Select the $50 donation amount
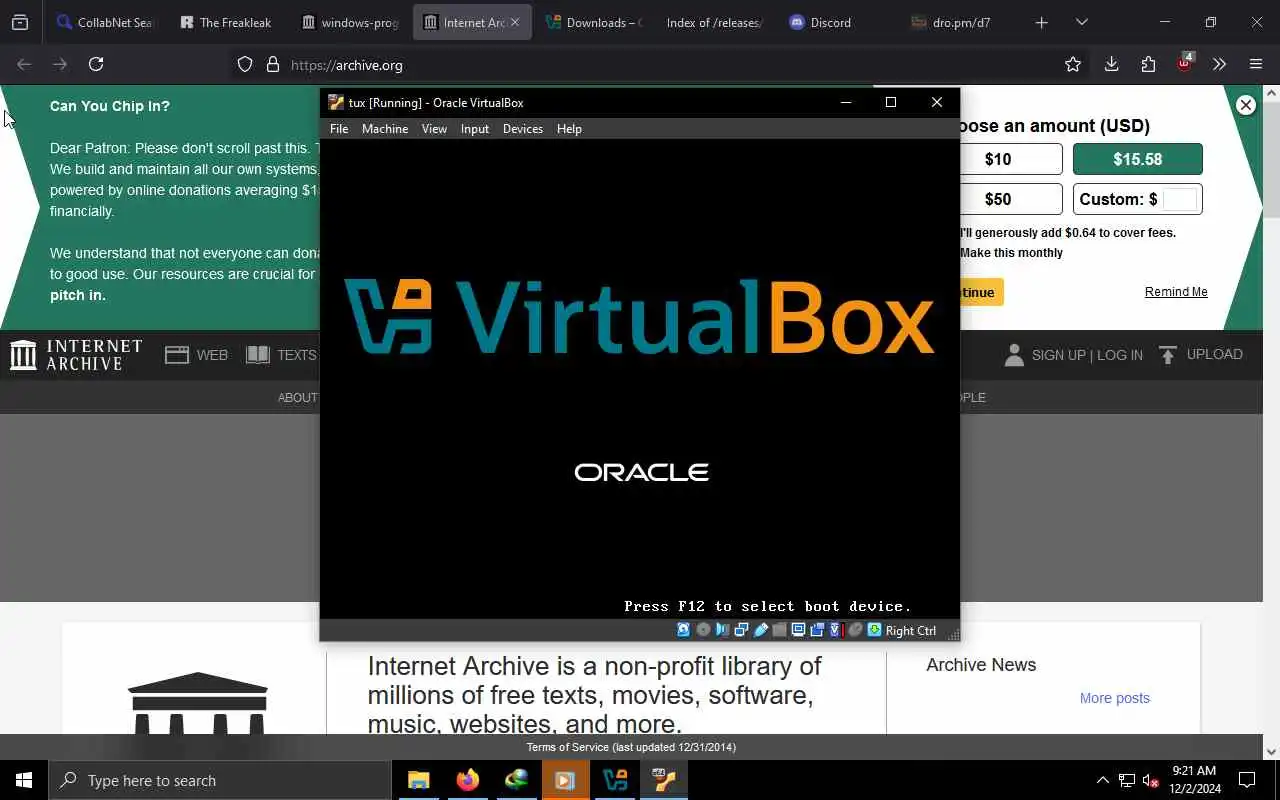Screen dimensions: 1280x800 (1009, 199)
